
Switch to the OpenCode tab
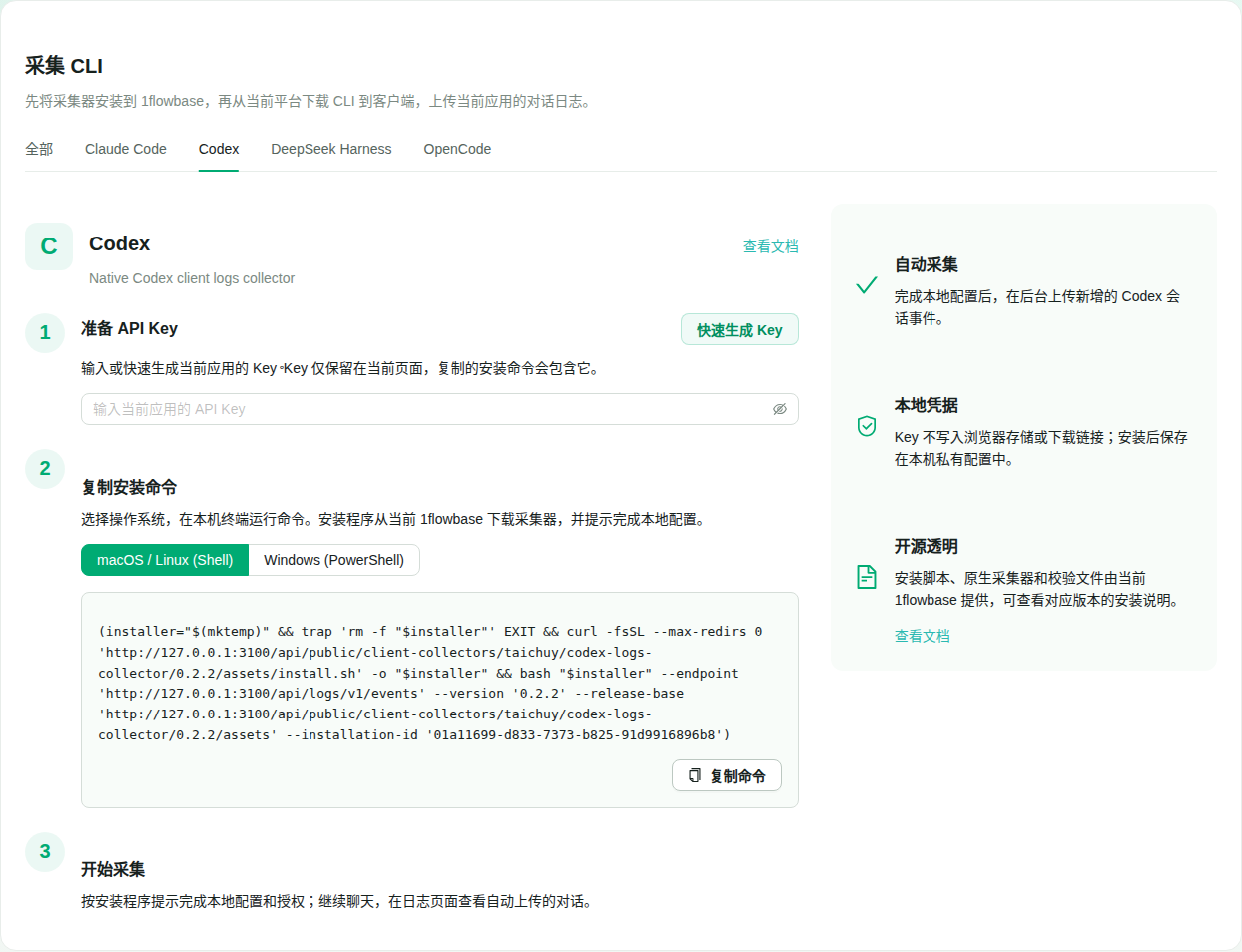point(457,149)
